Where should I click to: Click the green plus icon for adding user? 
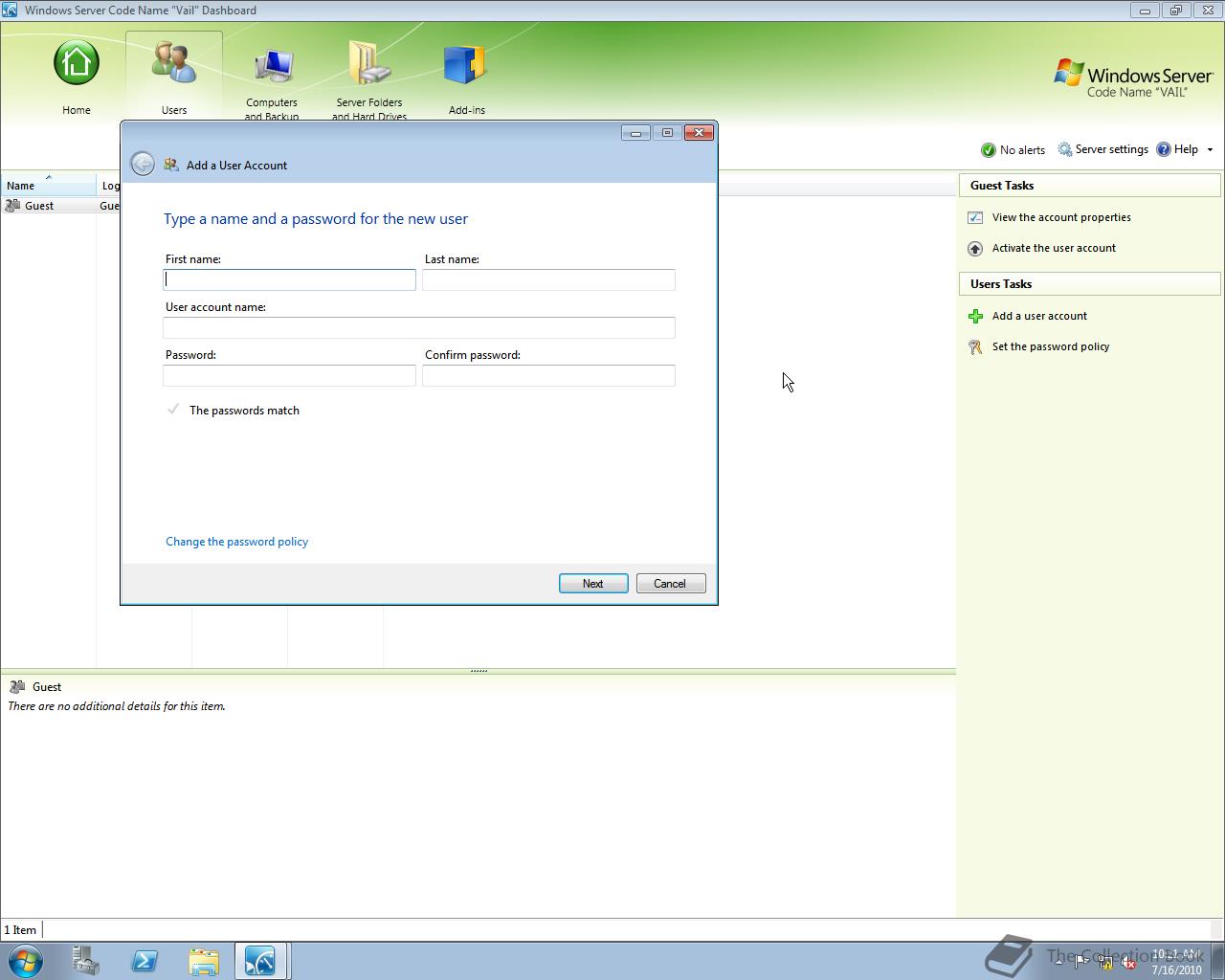pyautogui.click(x=975, y=317)
